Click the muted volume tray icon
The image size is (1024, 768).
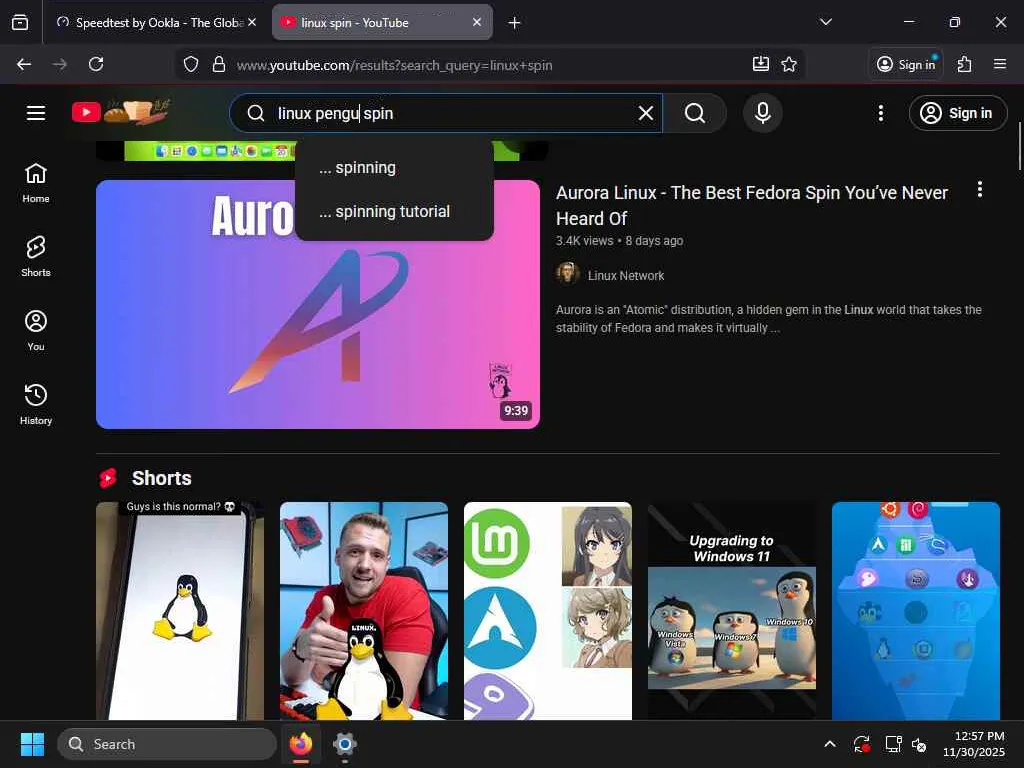(x=919, y=744)
